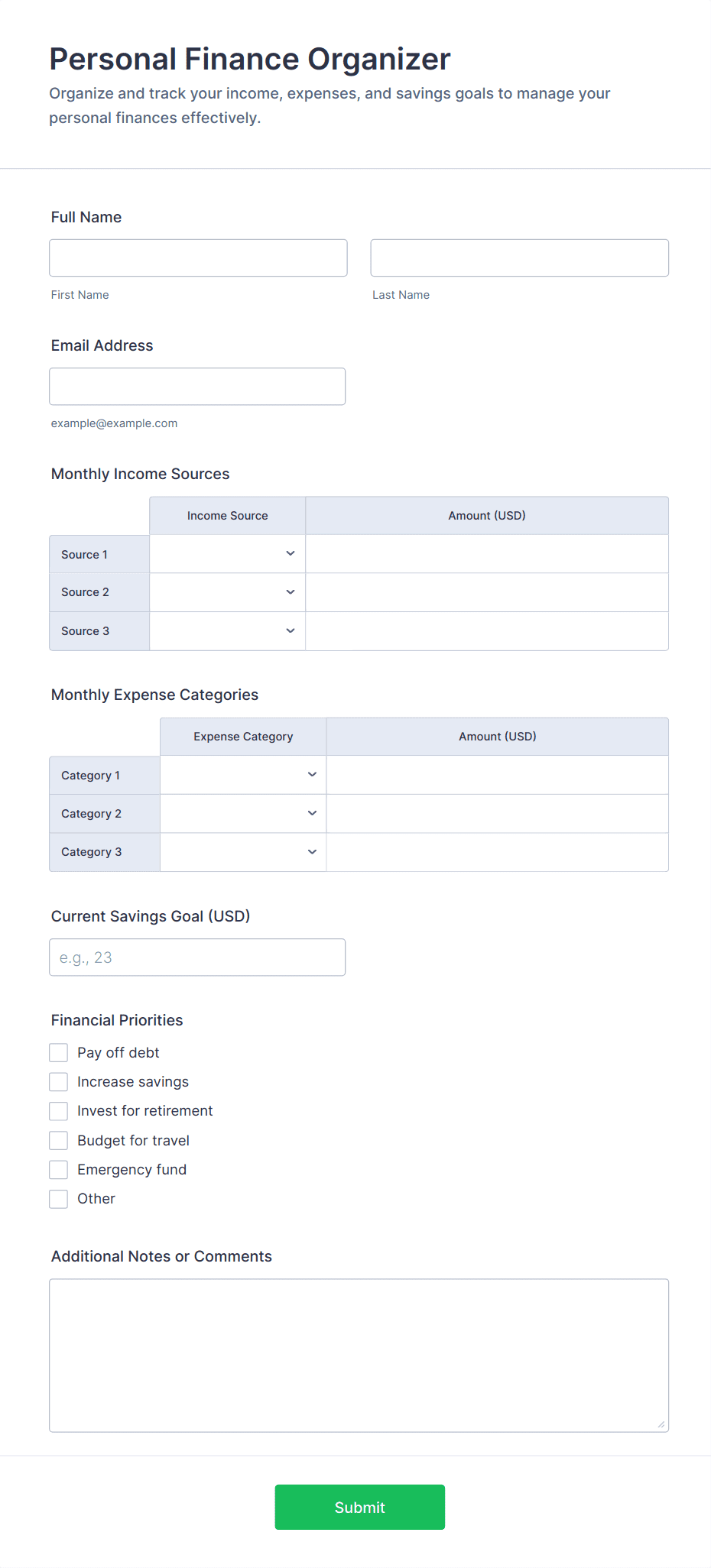Expand Category 2 expense dropdown
This screenshot has height=1568, width=711.
point(243,813)
